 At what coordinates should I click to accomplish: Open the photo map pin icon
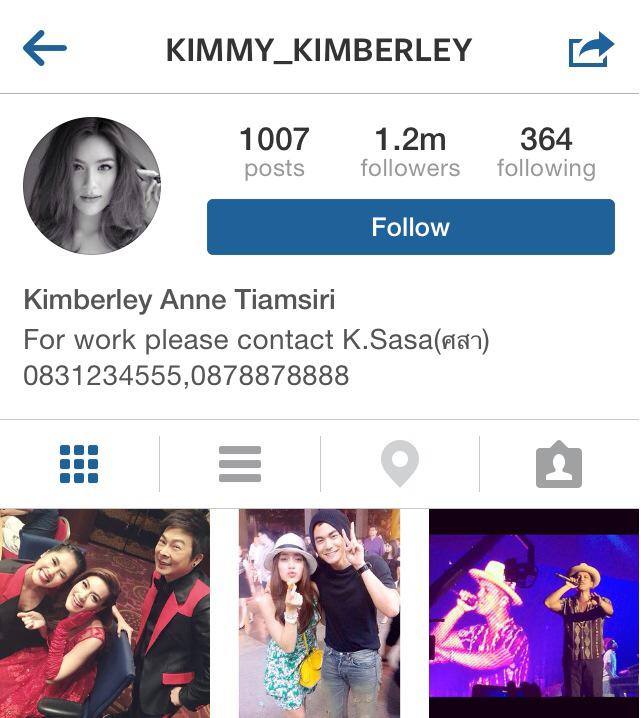click(x=400, y=463)
